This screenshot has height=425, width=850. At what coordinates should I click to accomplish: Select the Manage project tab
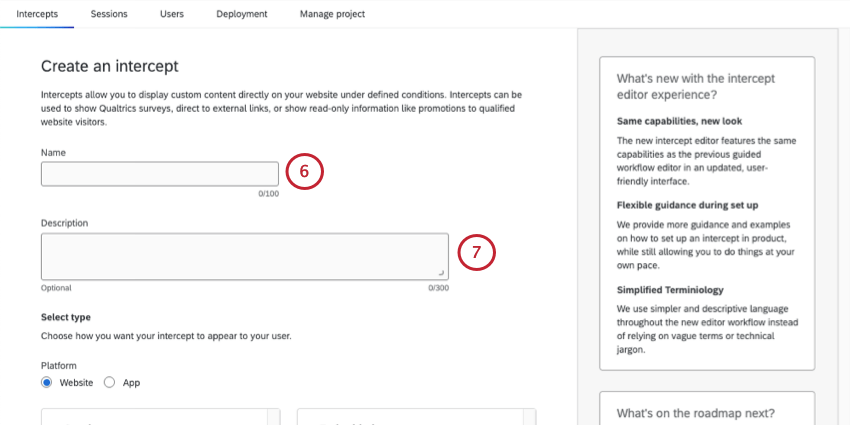coord(332,14)
